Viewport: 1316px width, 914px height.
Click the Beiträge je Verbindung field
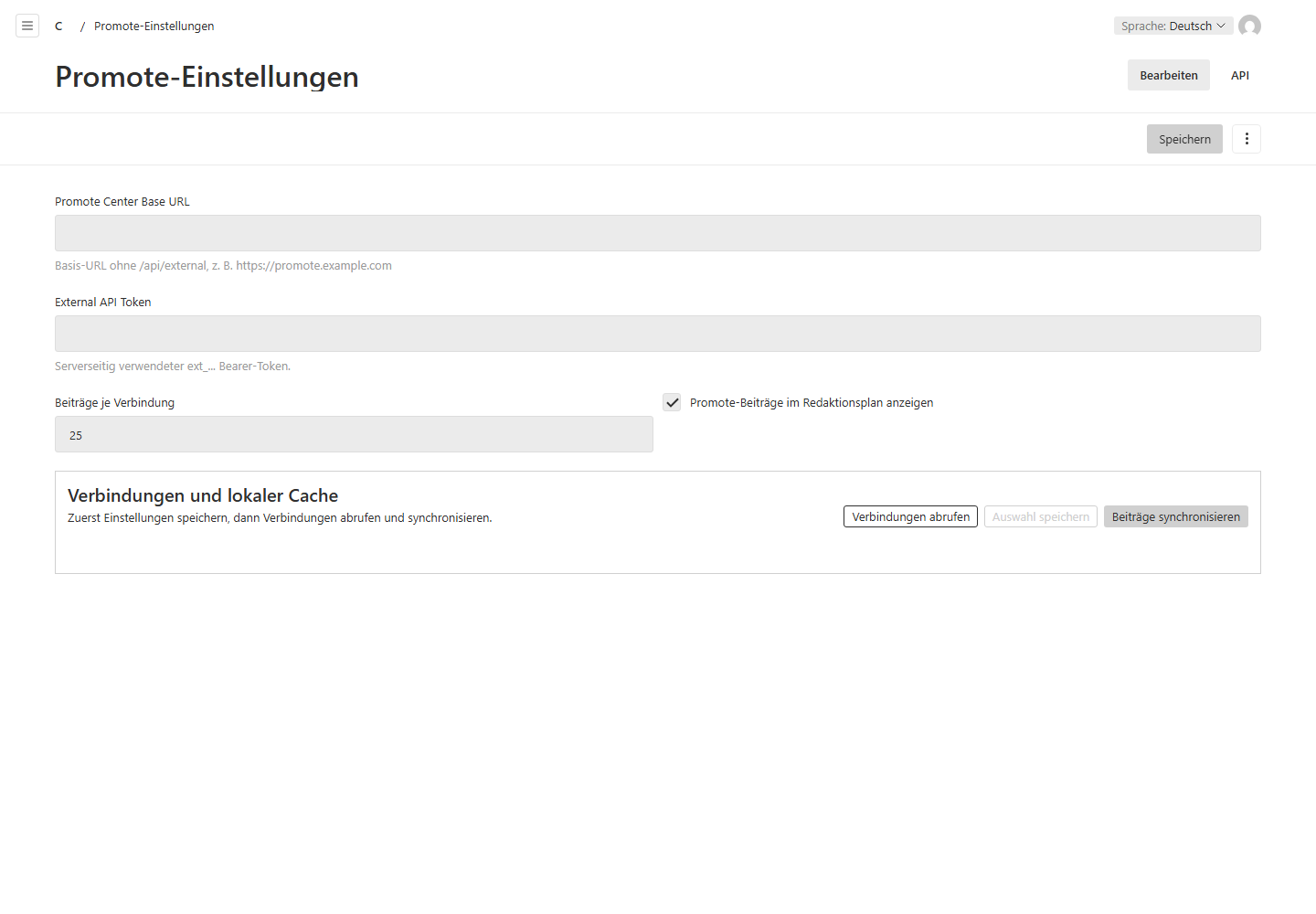pos(354,434)
